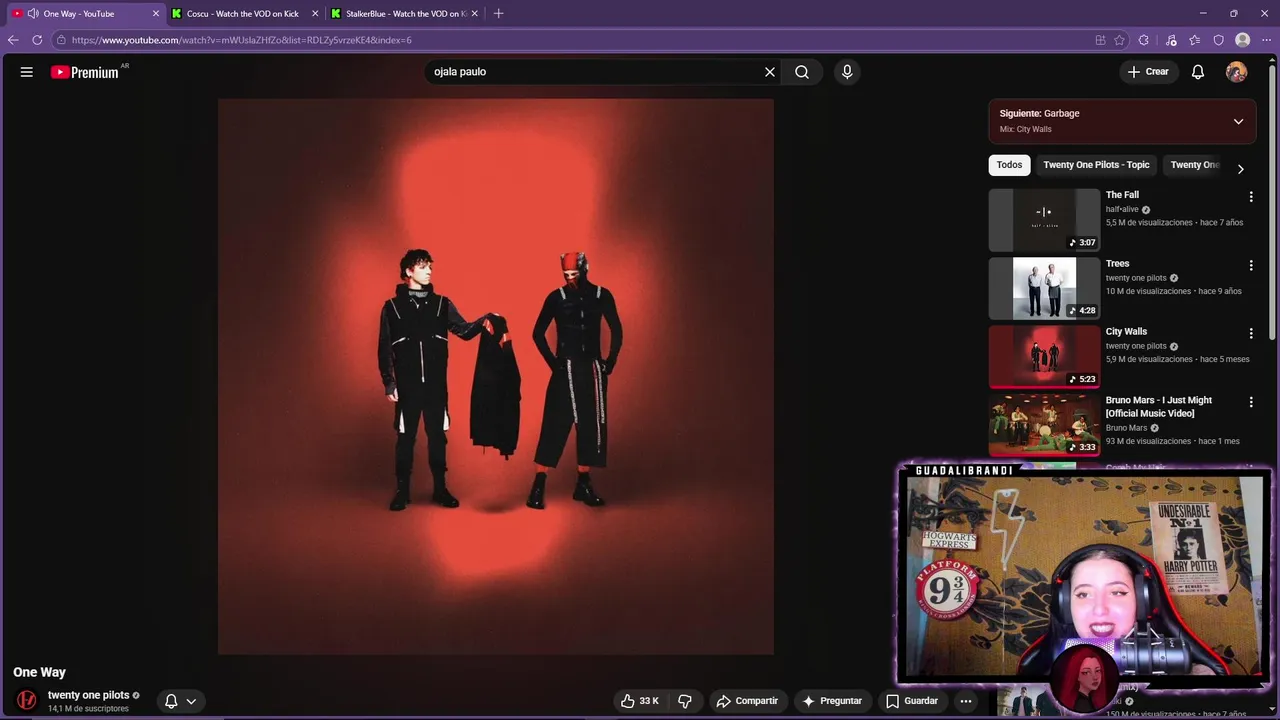Save video with Guardar button
Screen dimensions: 1280x720
(x=912, y=701)
